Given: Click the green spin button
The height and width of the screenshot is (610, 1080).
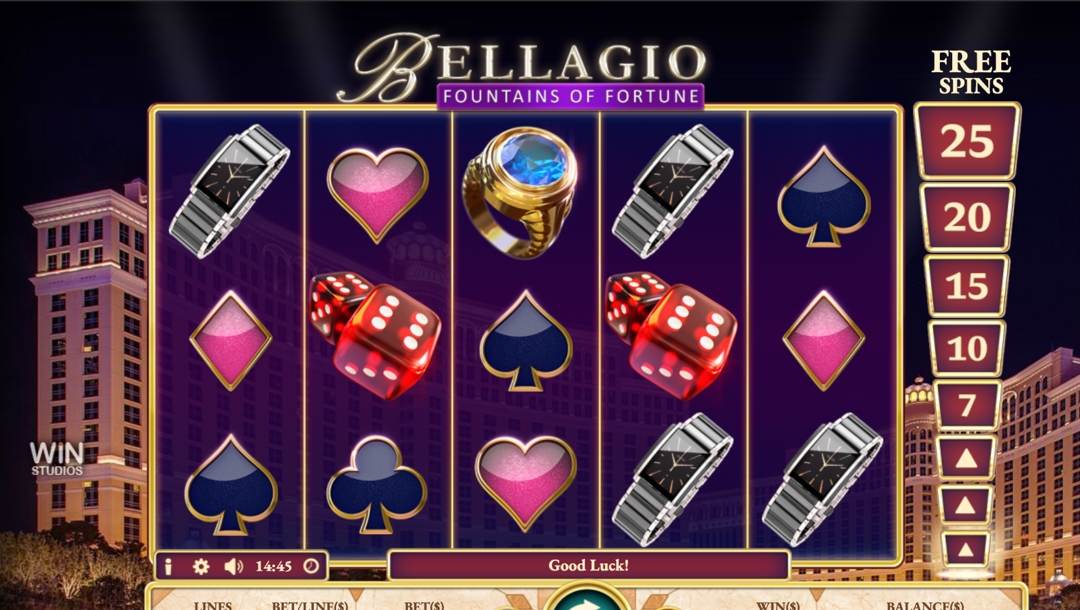Looking at the screenshot, I should coord(586,600).
